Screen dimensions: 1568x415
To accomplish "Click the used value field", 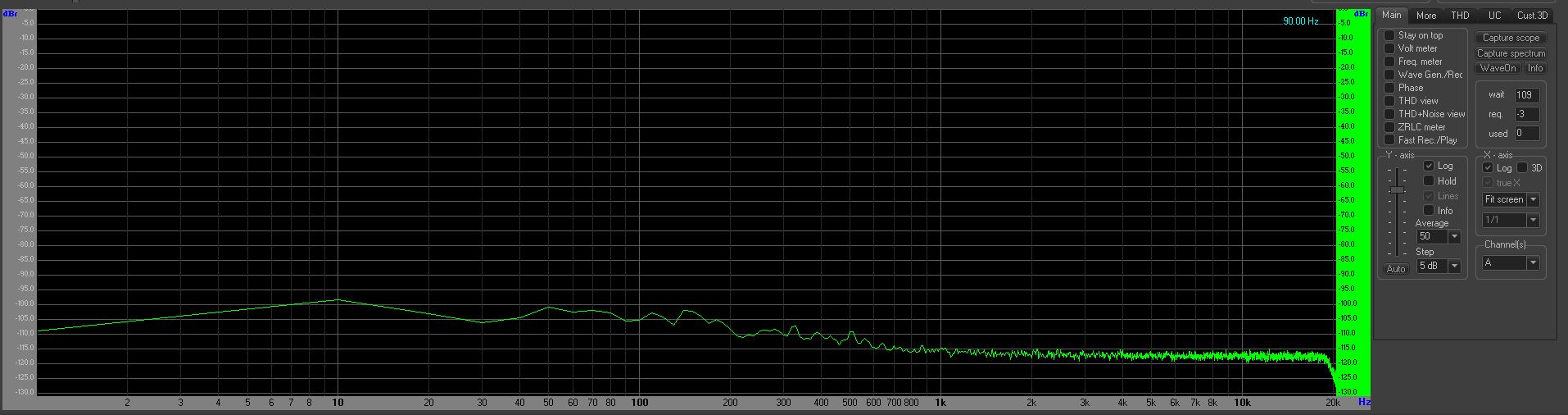I will tap(1526, 134).
